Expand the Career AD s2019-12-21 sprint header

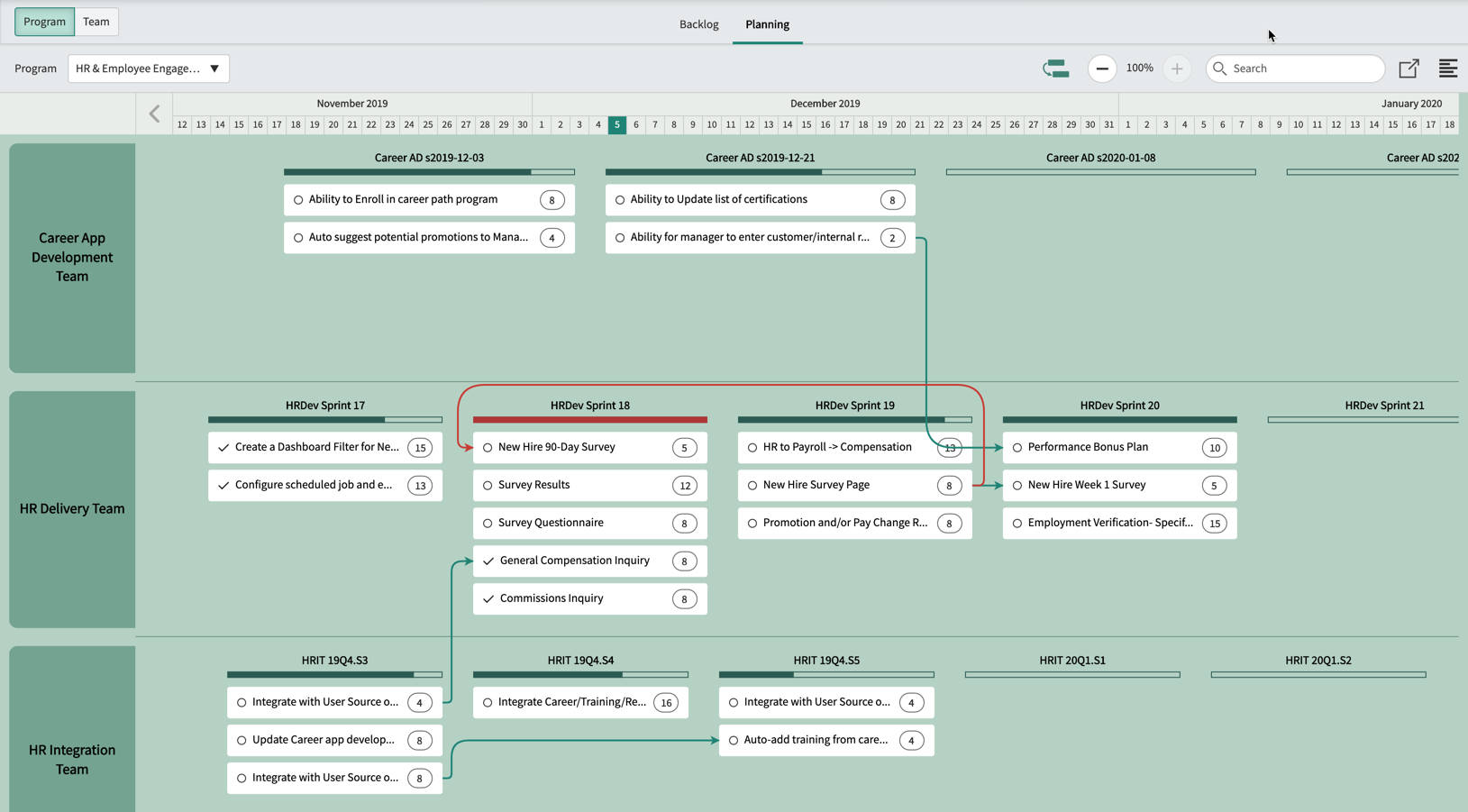(760, 158)
